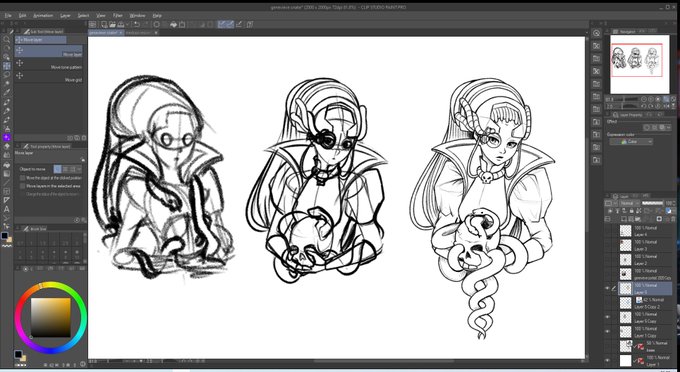
Task: Select the Gradient tool
Action: pos(7,174)
